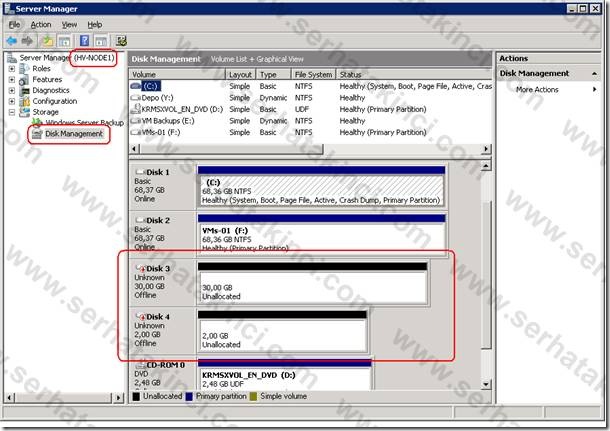Click console tree scrollbar left arrow
610x431 pixels.
tap(9, 398)
